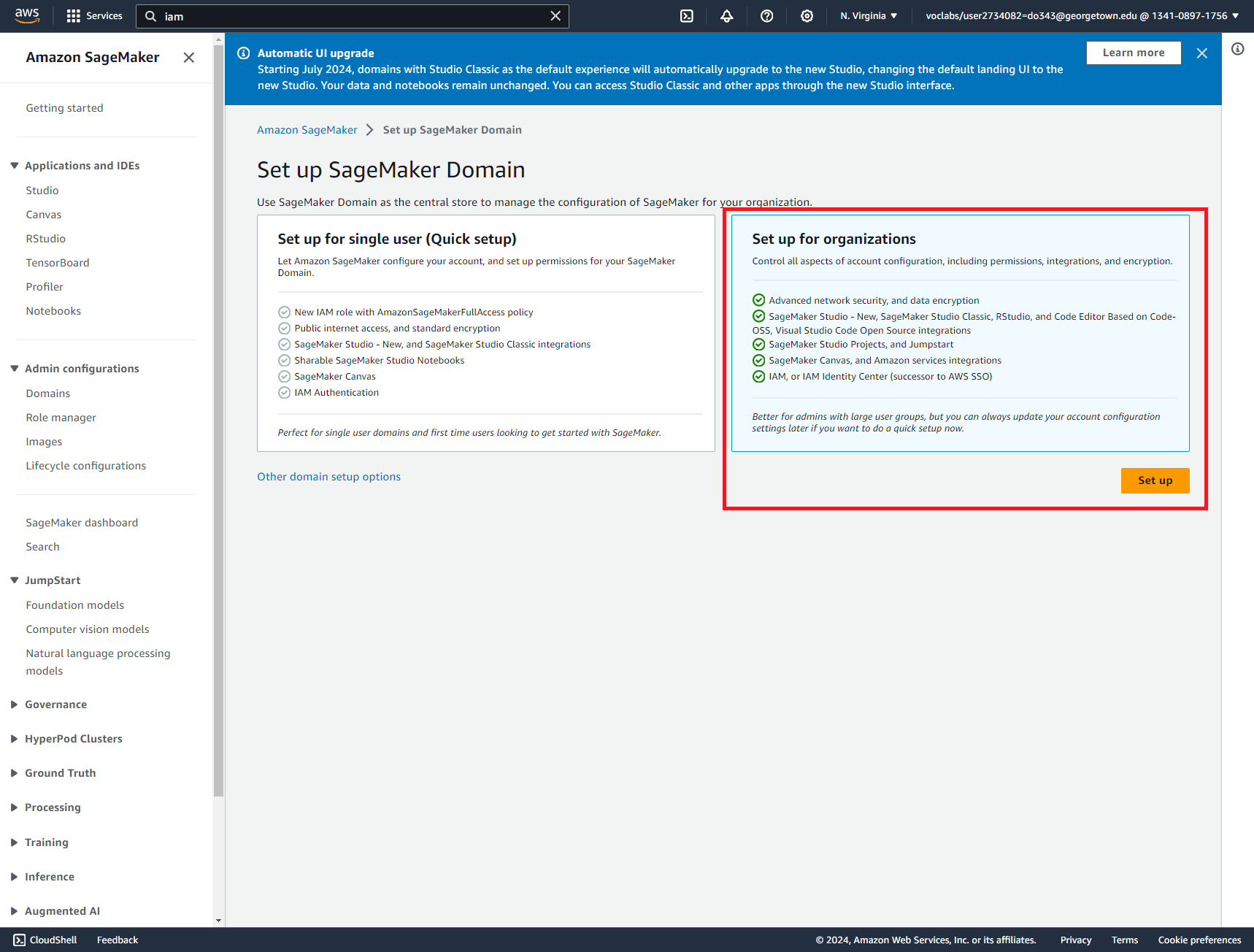
Task: Expand the Training section
Action: [15, 842]
